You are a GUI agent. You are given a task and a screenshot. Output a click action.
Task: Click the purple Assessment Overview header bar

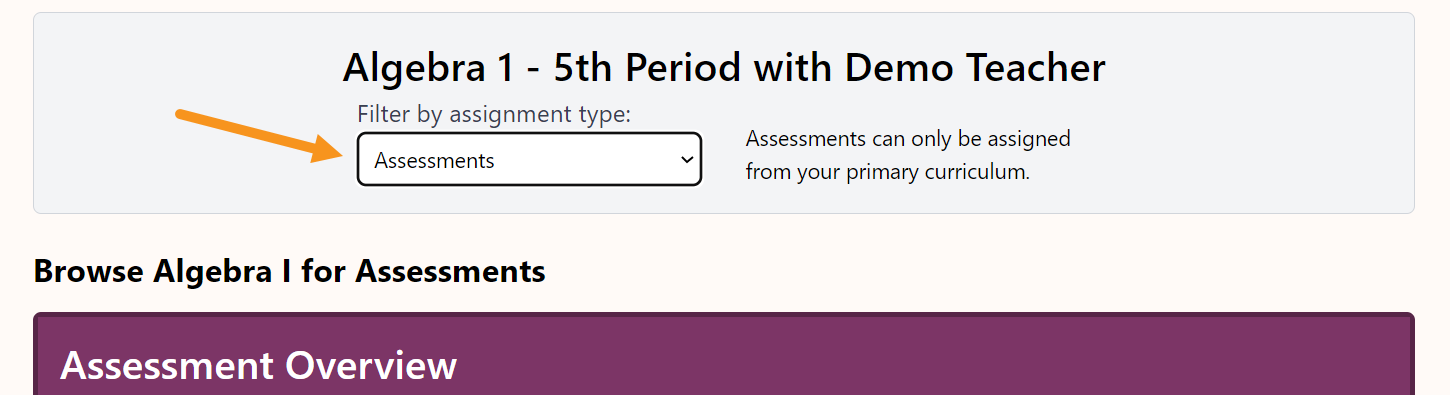click(x=724, y=354)
